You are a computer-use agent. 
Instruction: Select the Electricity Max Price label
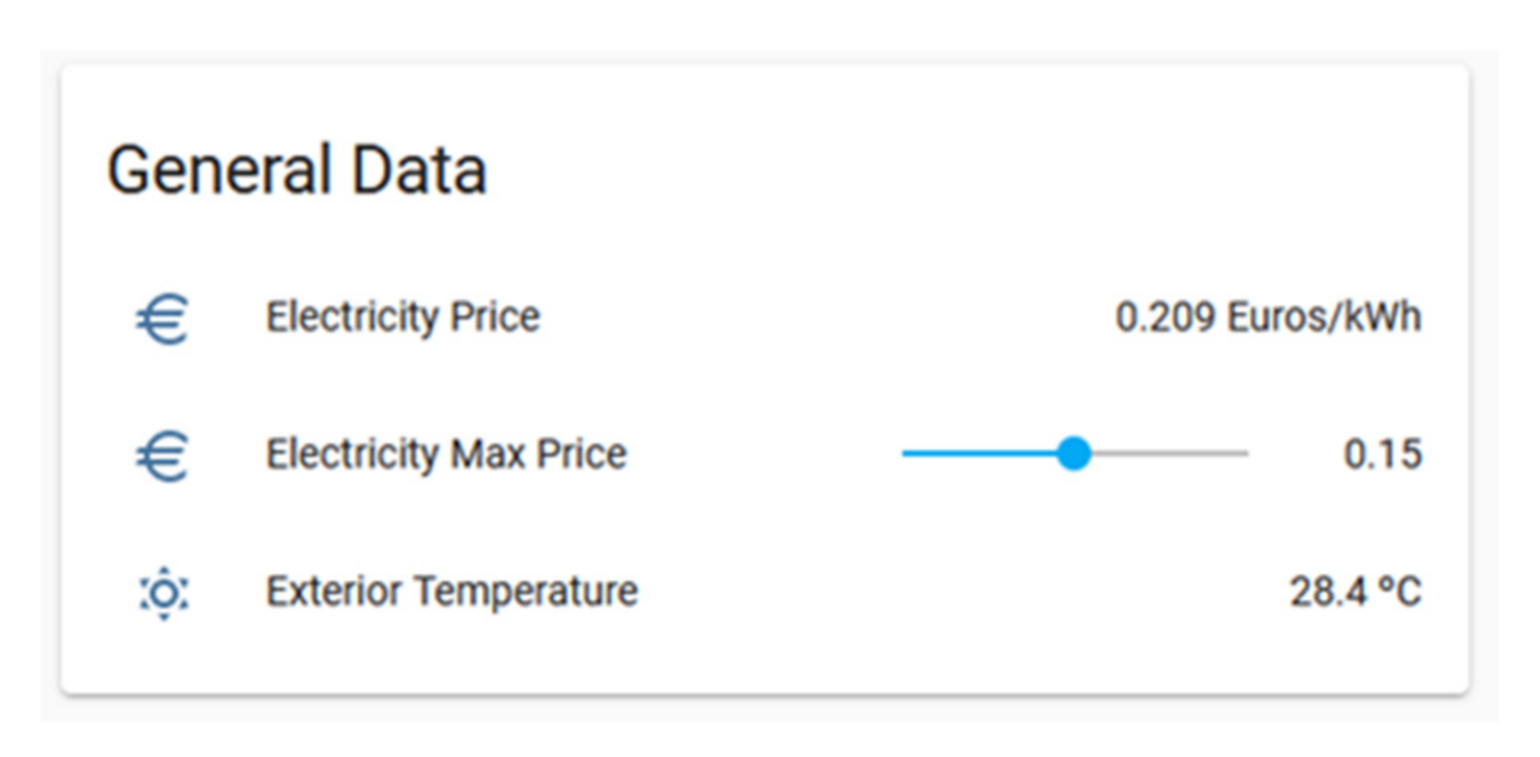click(x=445, y=454)
